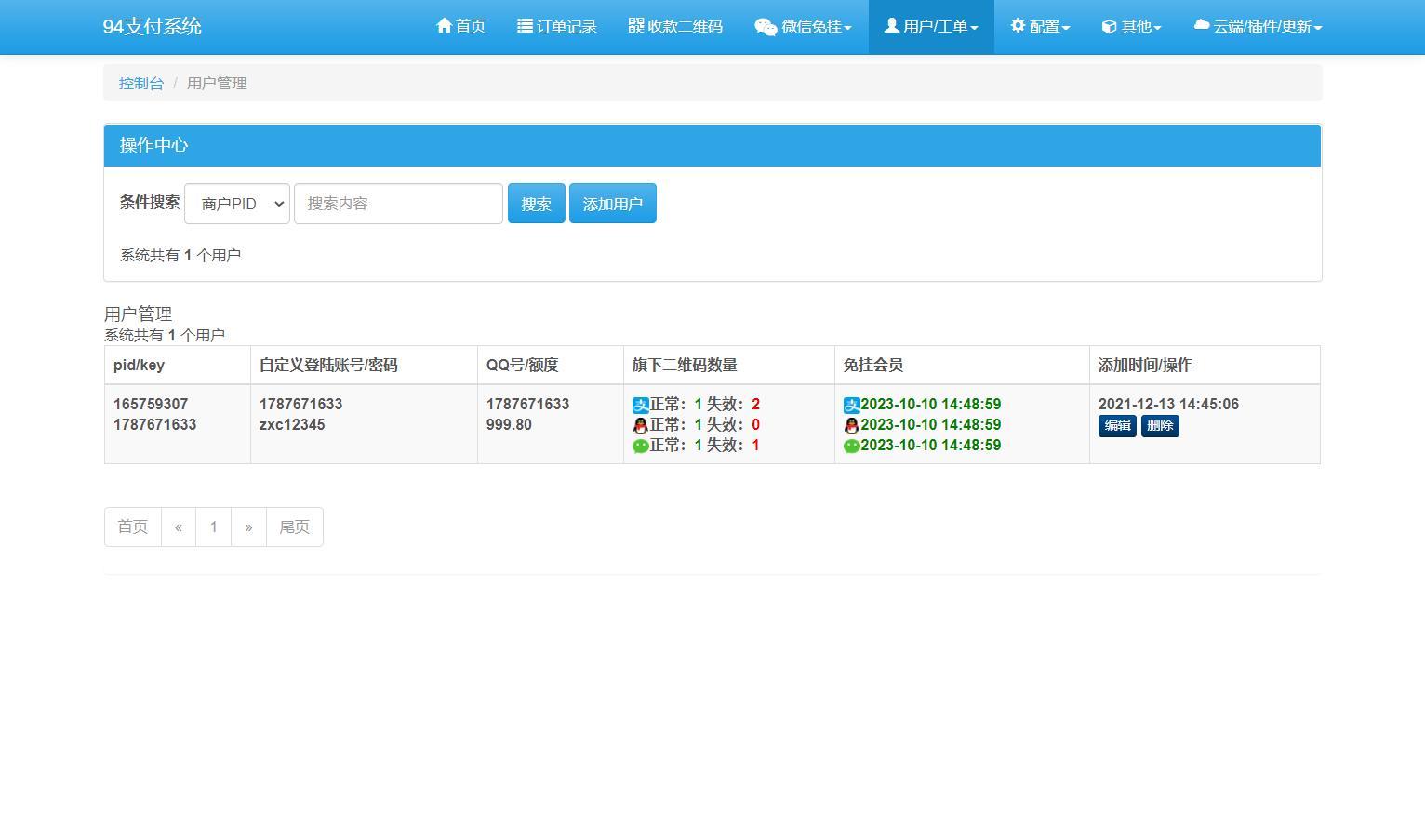Viewport: 1425px width, 840px height.
Task: Click the 添加用户 button
Action: tap(612, 203)
